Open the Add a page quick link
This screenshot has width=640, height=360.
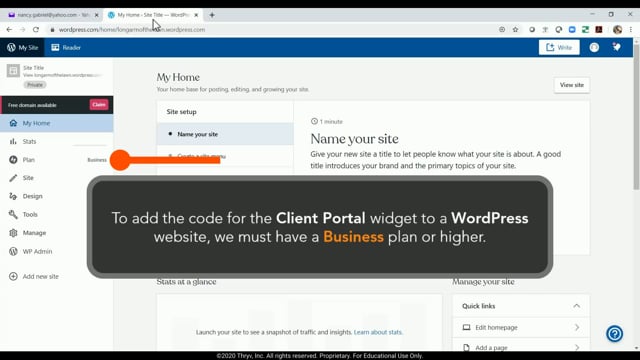pos(521,347)
